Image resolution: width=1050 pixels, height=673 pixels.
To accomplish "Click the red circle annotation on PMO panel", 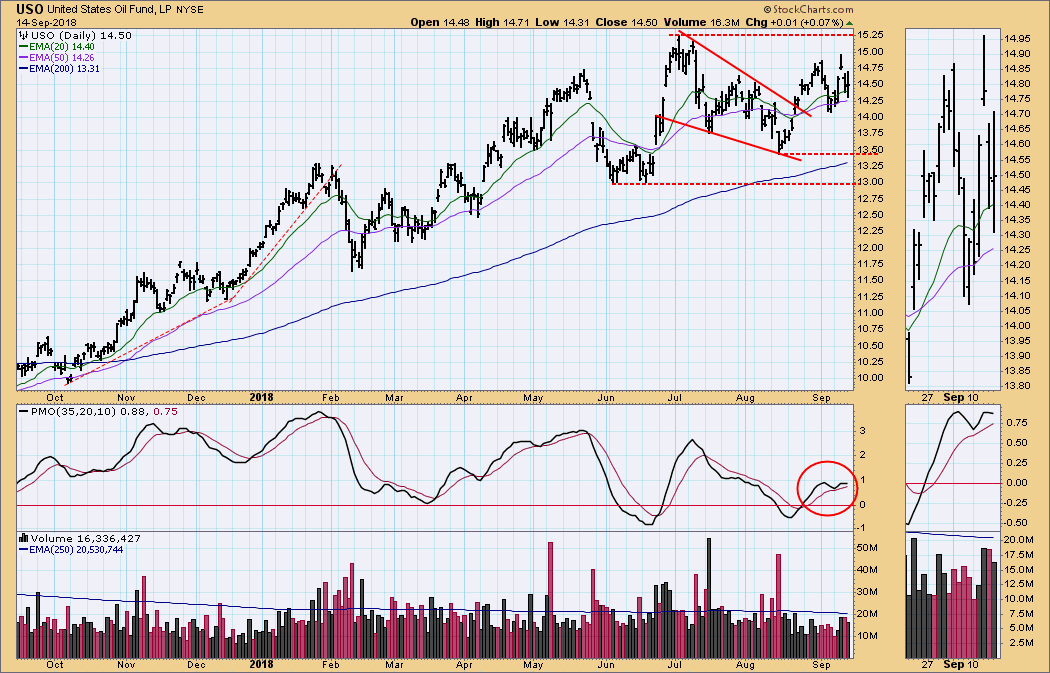I will pos(829,488).
